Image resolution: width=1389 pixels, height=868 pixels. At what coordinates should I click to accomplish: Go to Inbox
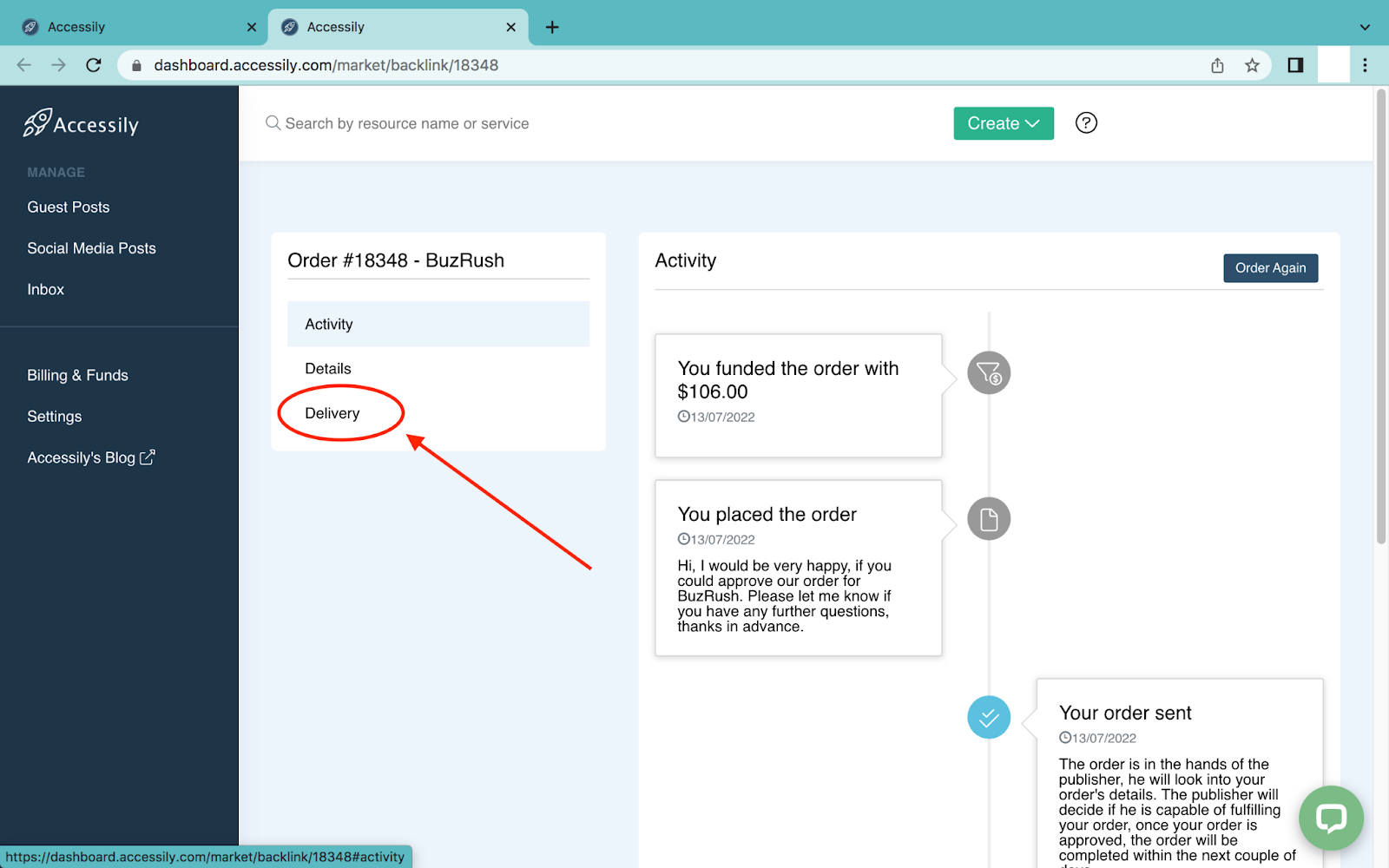tap(45, 290)
